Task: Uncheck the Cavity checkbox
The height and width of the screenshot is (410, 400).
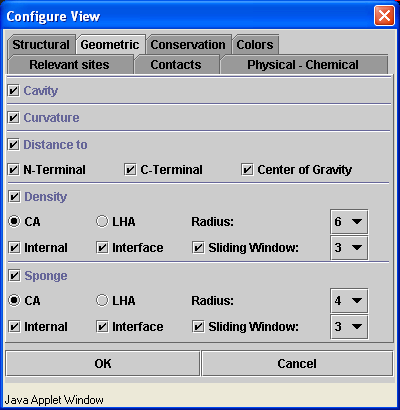Action: pyautogui.click(x=14, y=91)
